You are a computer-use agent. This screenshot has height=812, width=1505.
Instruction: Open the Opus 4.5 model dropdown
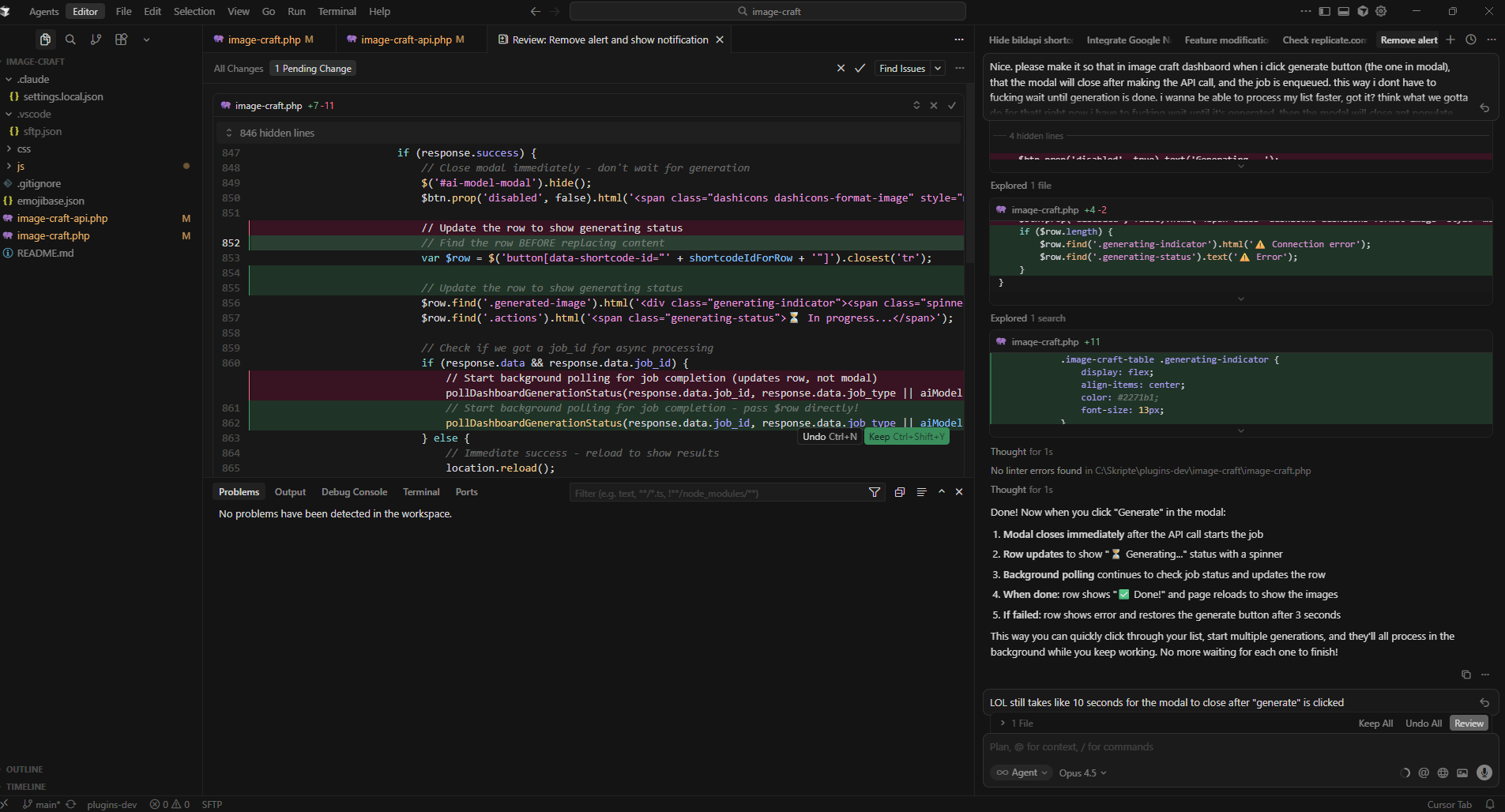[x=1082, y=773]
